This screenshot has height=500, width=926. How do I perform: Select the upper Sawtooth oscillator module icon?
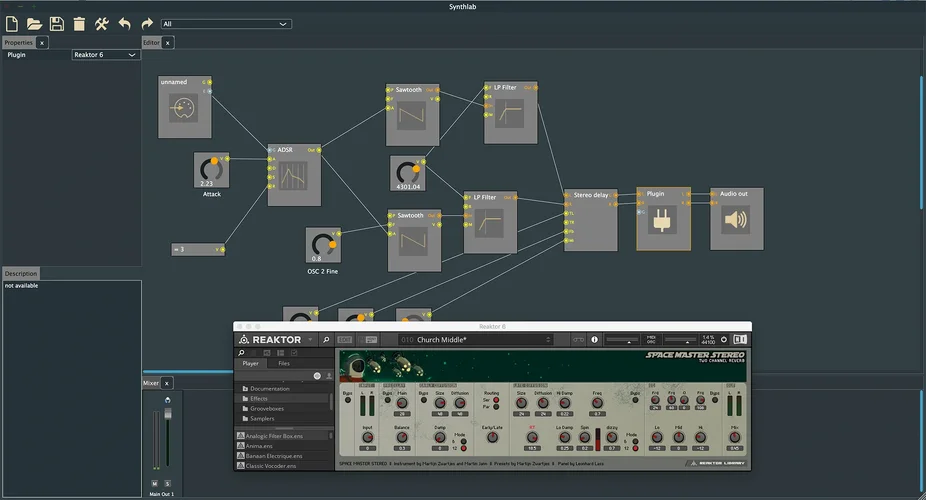412,116
